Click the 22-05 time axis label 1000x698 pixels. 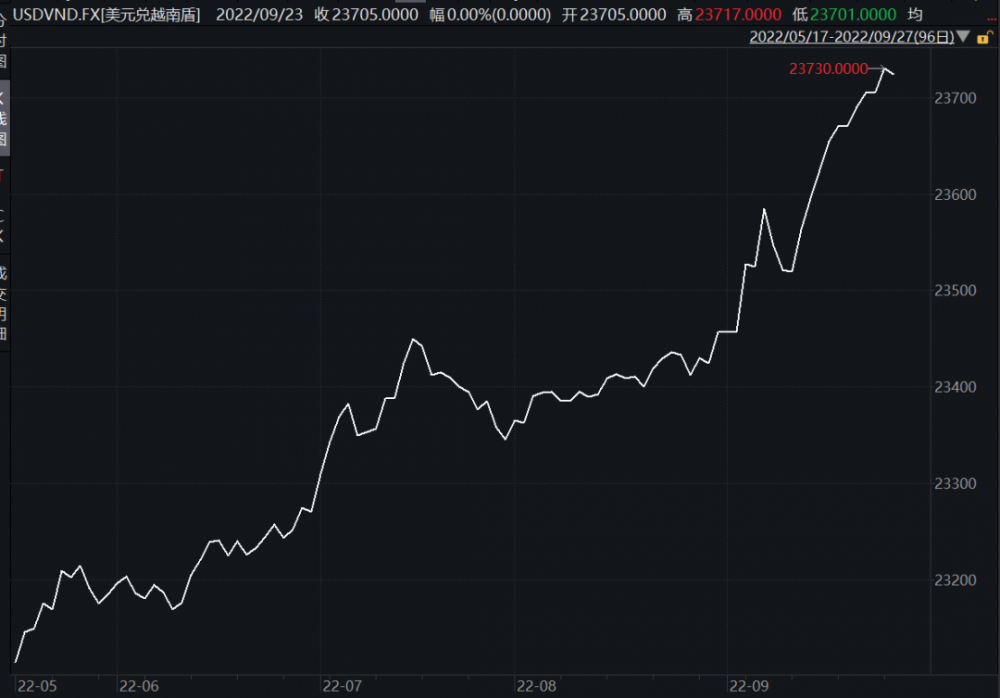point(37,687)
